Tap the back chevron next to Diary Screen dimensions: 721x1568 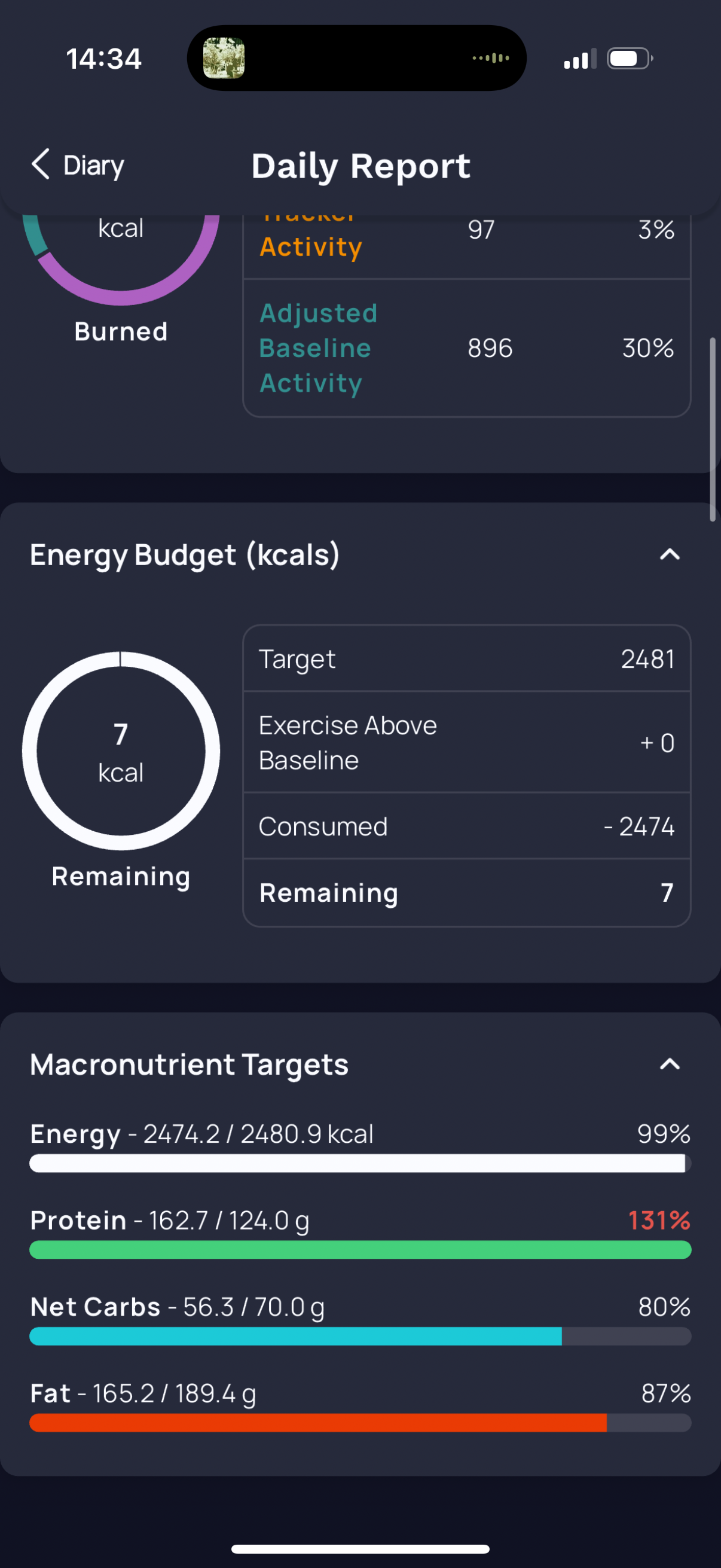click(41, 164)
